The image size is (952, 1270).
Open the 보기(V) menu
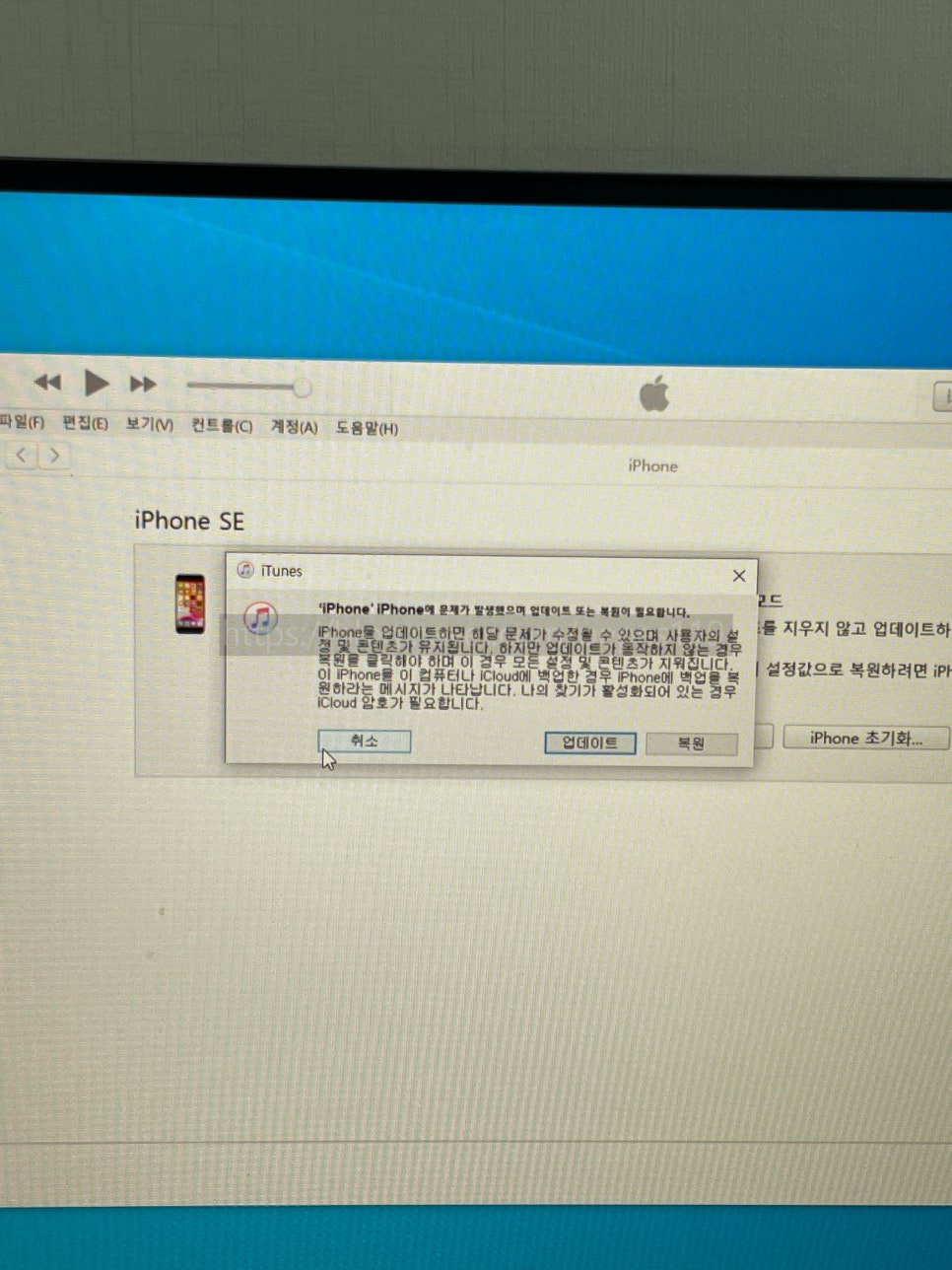click(x=150, y=424)
